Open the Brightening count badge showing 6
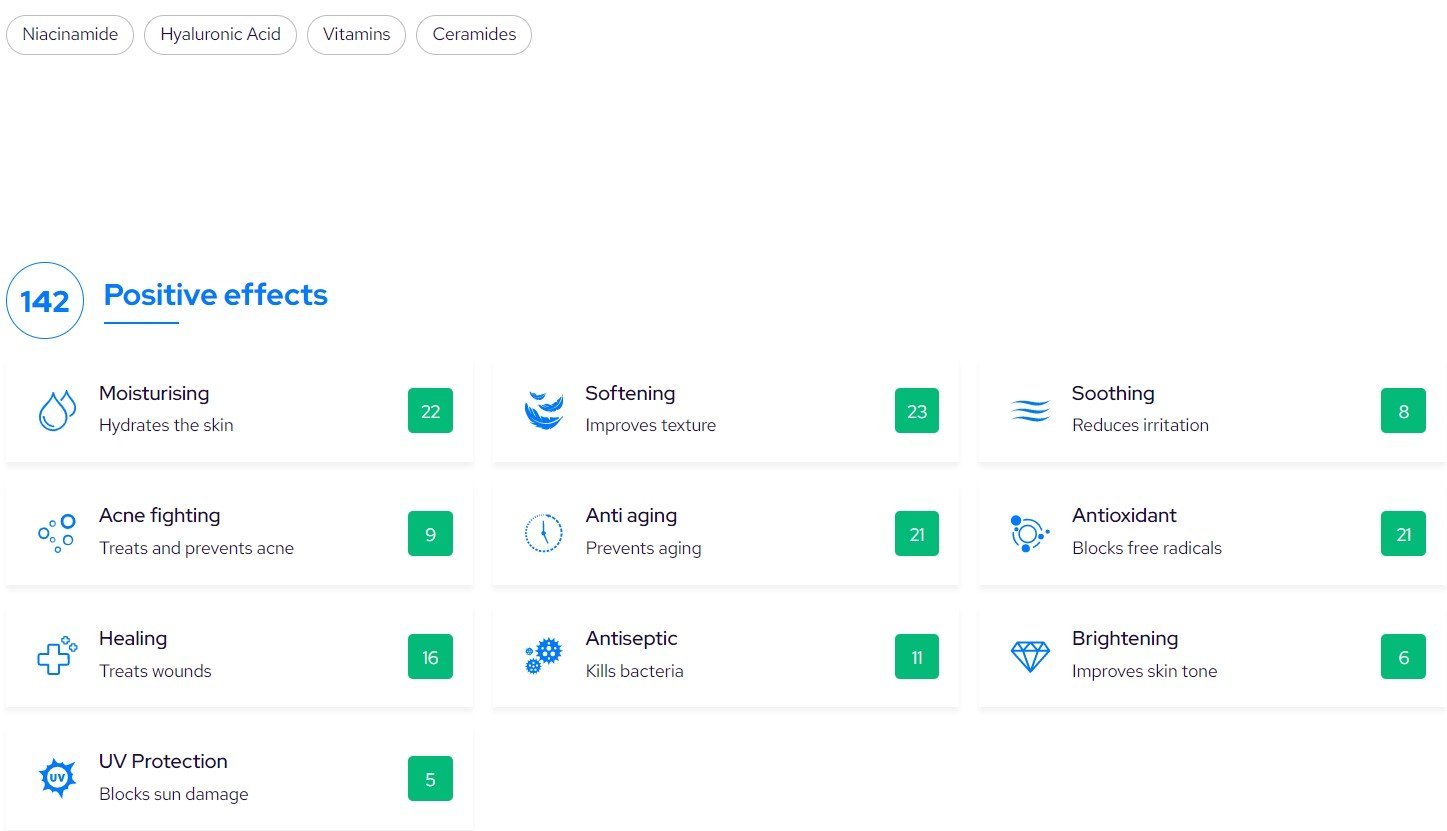This screenshot has height=831, width=1447. 1403,657
